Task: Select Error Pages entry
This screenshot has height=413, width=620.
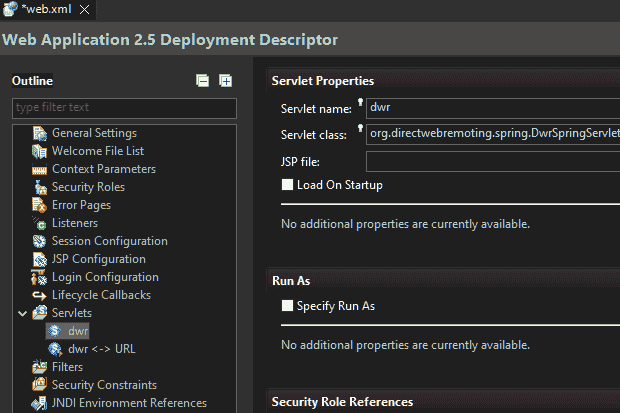Action: tap(81, 205)
